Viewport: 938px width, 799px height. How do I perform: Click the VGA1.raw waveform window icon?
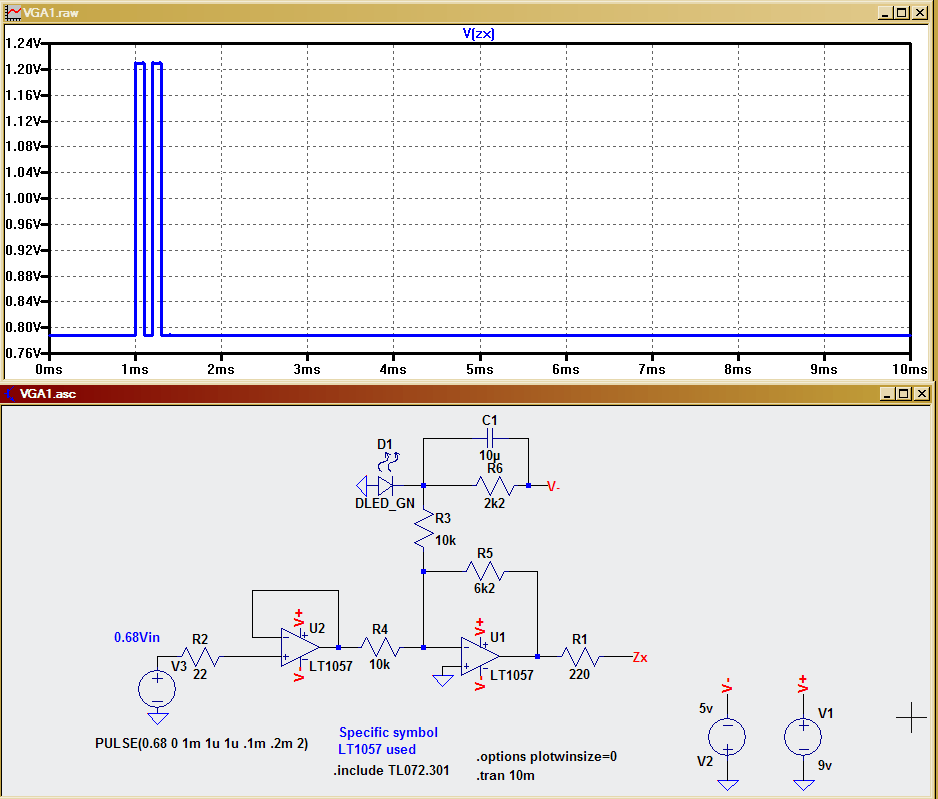click(13, 13)
